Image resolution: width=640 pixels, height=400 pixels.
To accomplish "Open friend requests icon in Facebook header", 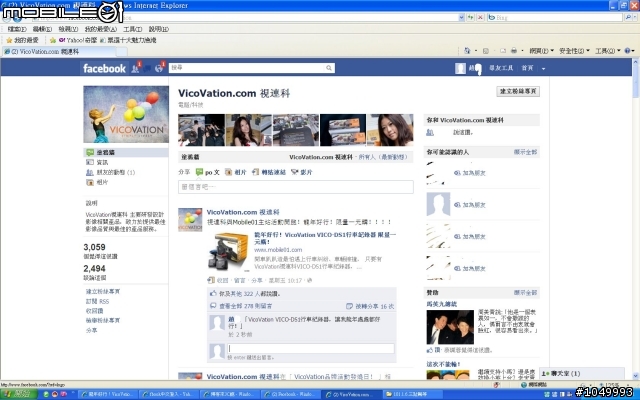I will click(135, 69).
